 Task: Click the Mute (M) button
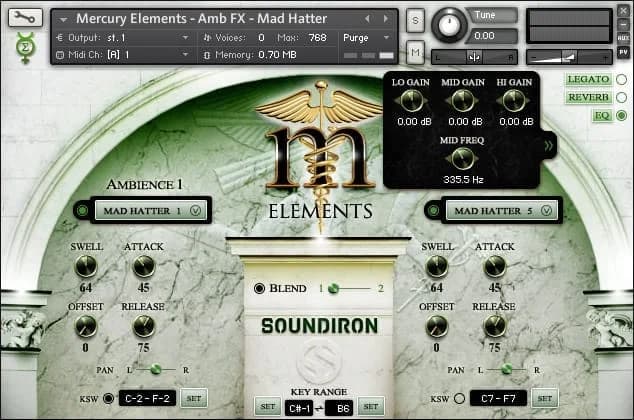[x=415, y=52]
